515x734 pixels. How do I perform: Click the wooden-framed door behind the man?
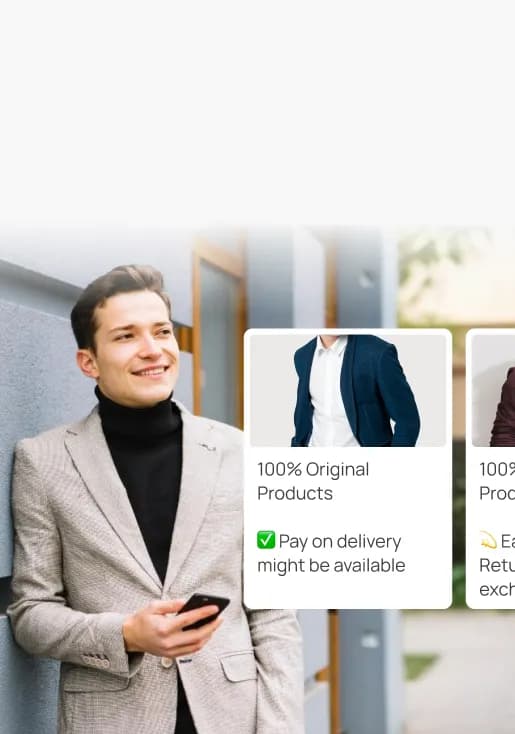point(219,328)
